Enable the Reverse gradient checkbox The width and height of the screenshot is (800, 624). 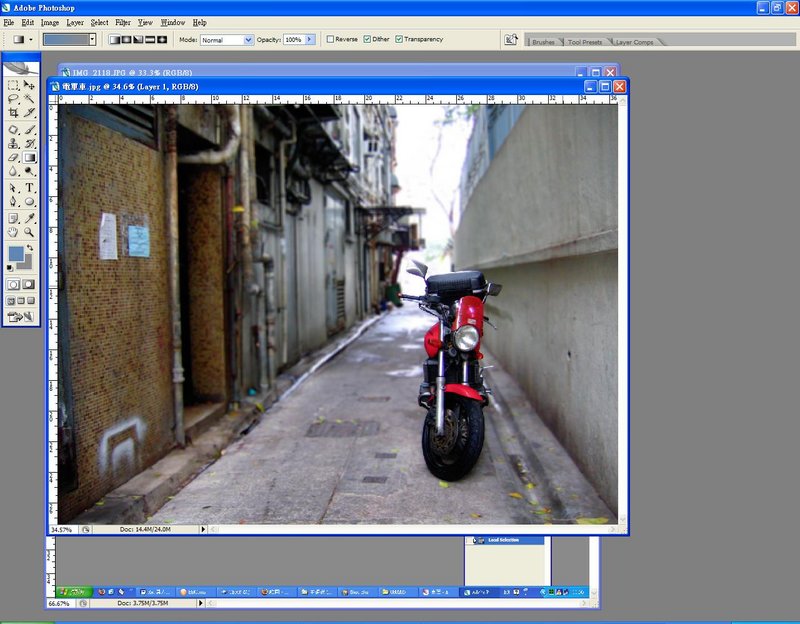[331, 40]
